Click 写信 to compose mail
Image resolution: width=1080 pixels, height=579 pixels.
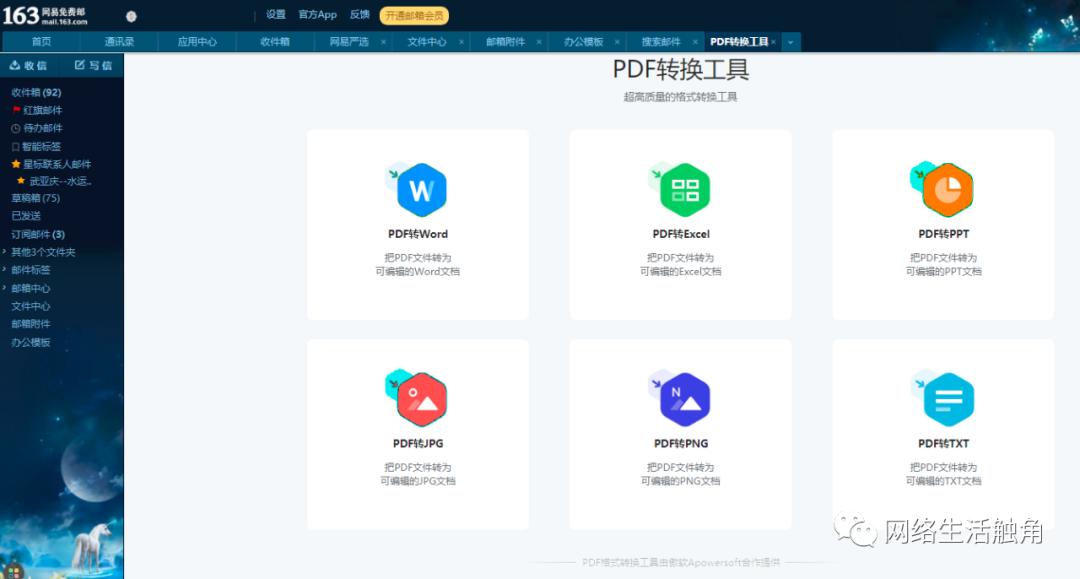[x=93, y=65]
